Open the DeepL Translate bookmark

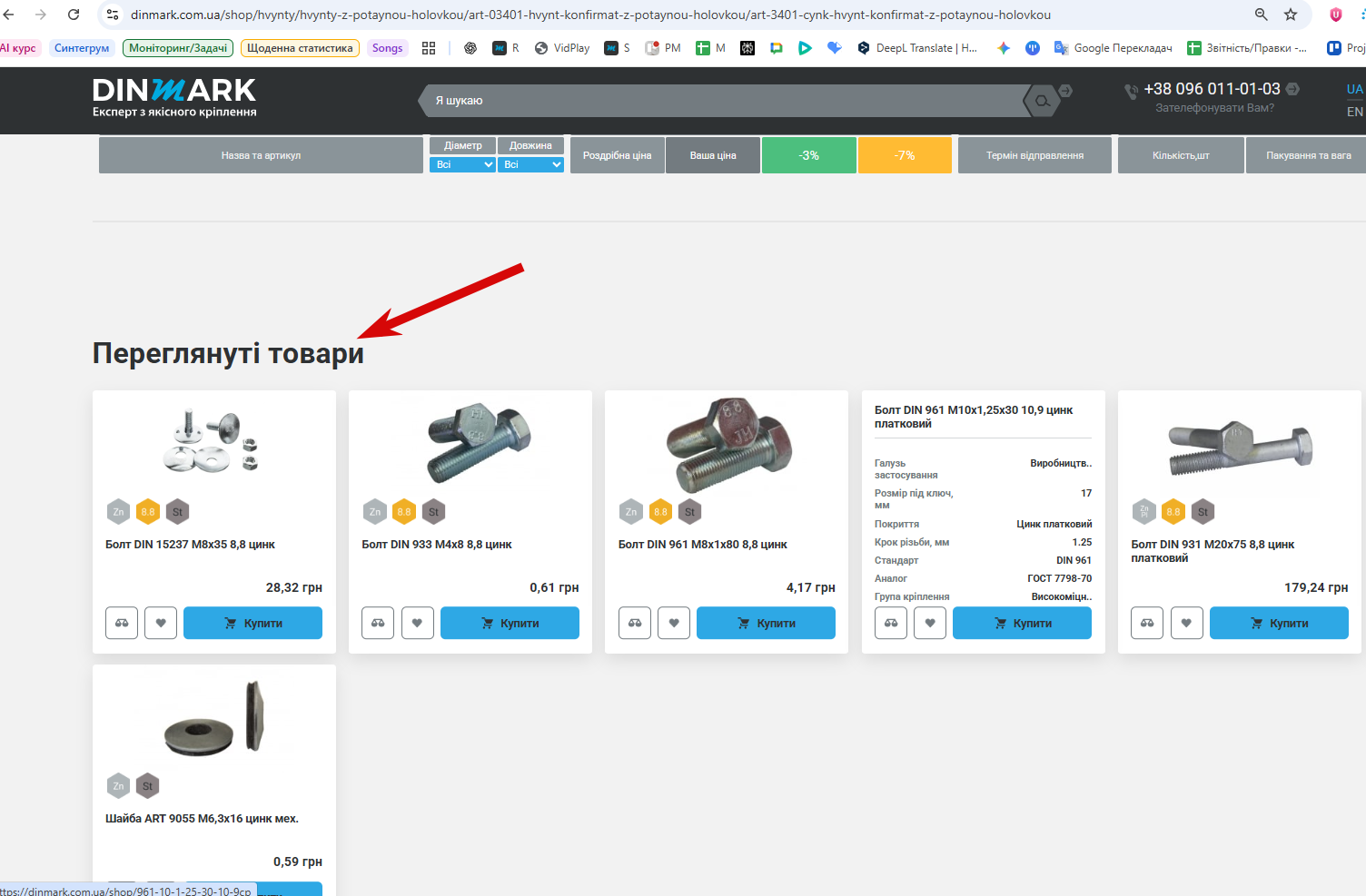click(x=917, y=48)
